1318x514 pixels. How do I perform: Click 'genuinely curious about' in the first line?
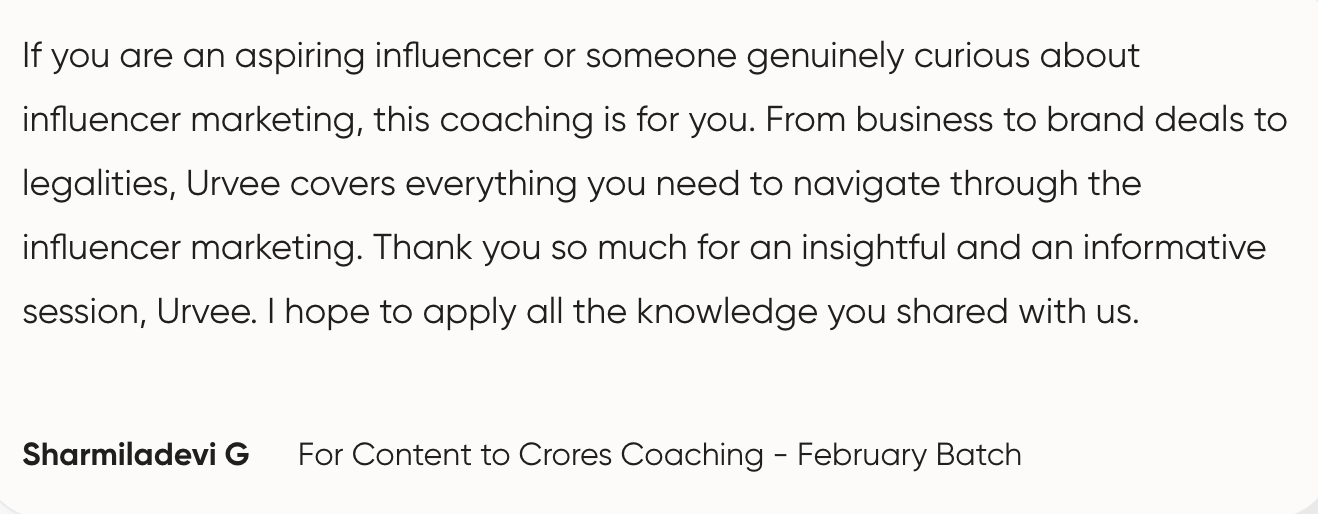coord(943,57)
